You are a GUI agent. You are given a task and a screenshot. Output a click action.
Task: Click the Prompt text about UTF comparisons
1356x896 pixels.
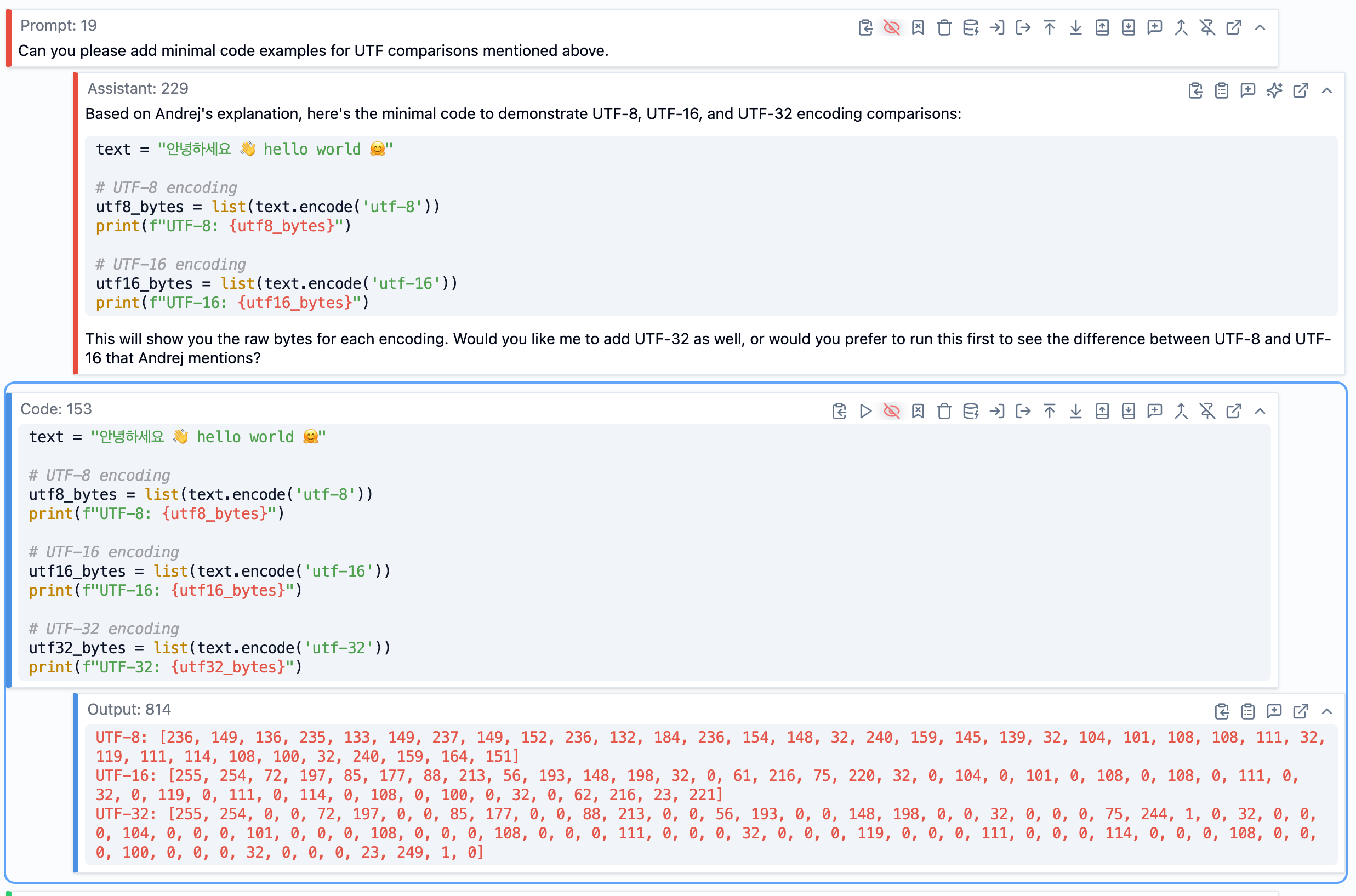313,51
